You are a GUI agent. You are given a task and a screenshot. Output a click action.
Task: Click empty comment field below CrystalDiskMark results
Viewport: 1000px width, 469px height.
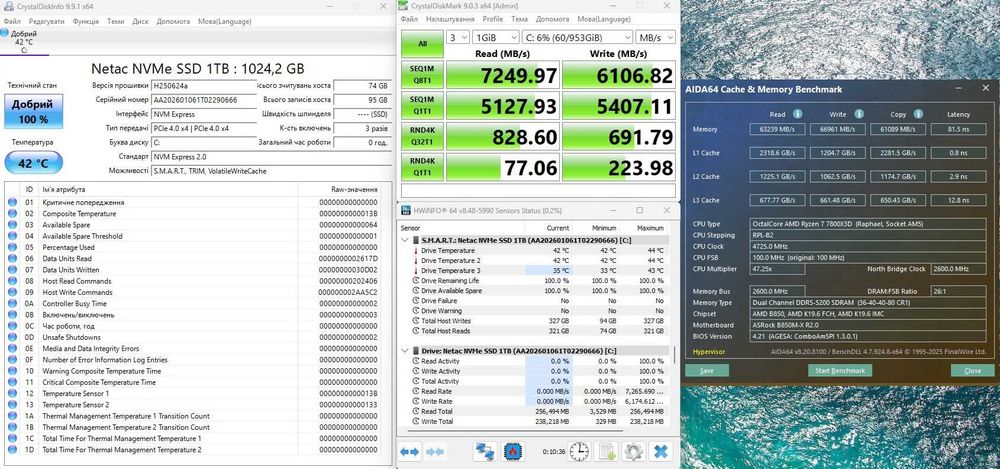click(538, 191)
